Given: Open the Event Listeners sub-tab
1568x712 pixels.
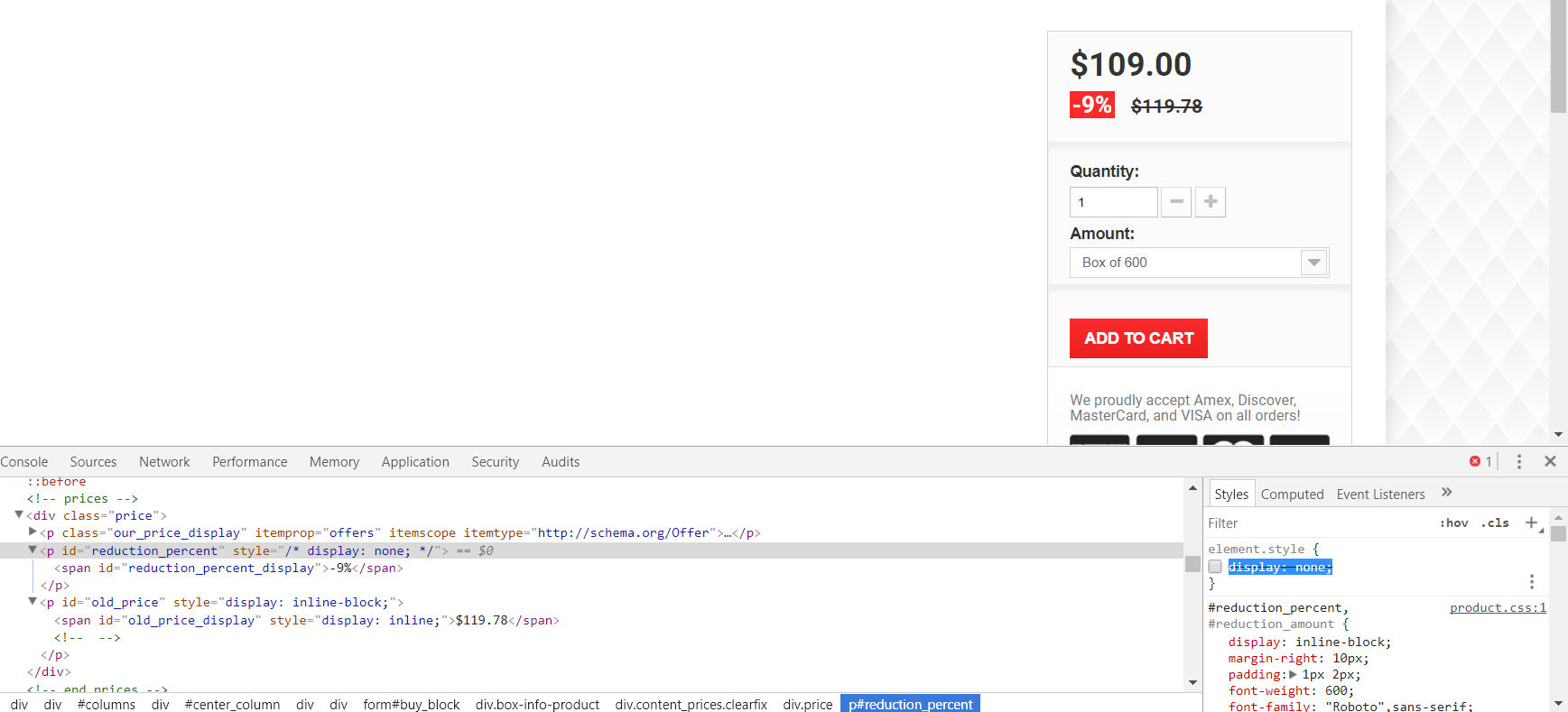Looking at the screenshot, I should (1380, 494).
